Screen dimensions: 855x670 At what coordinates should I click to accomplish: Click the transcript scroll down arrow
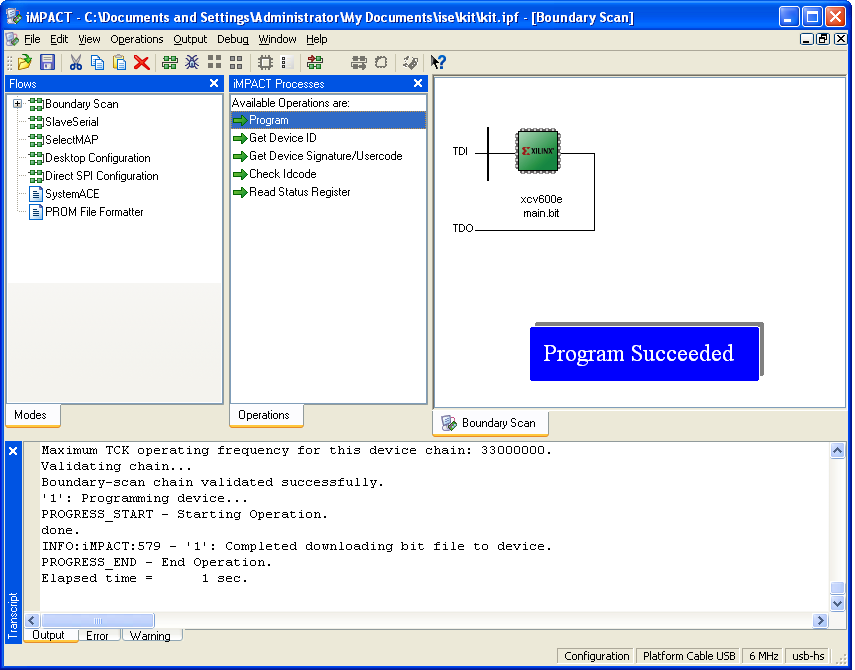point(838,603)
